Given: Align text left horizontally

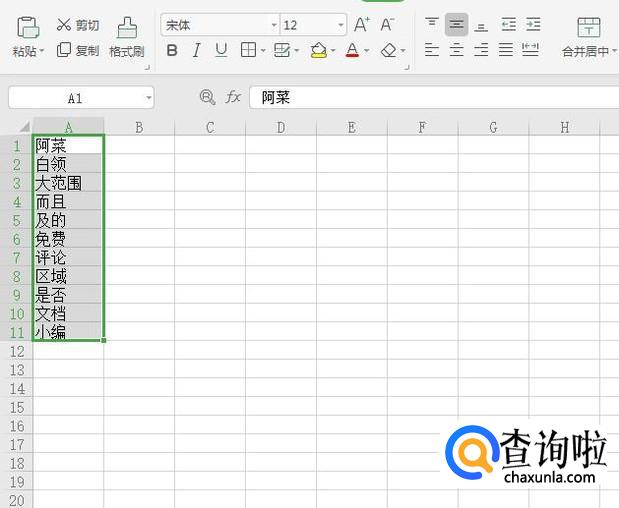Looking at the screenshot, I should click(432, 50).
